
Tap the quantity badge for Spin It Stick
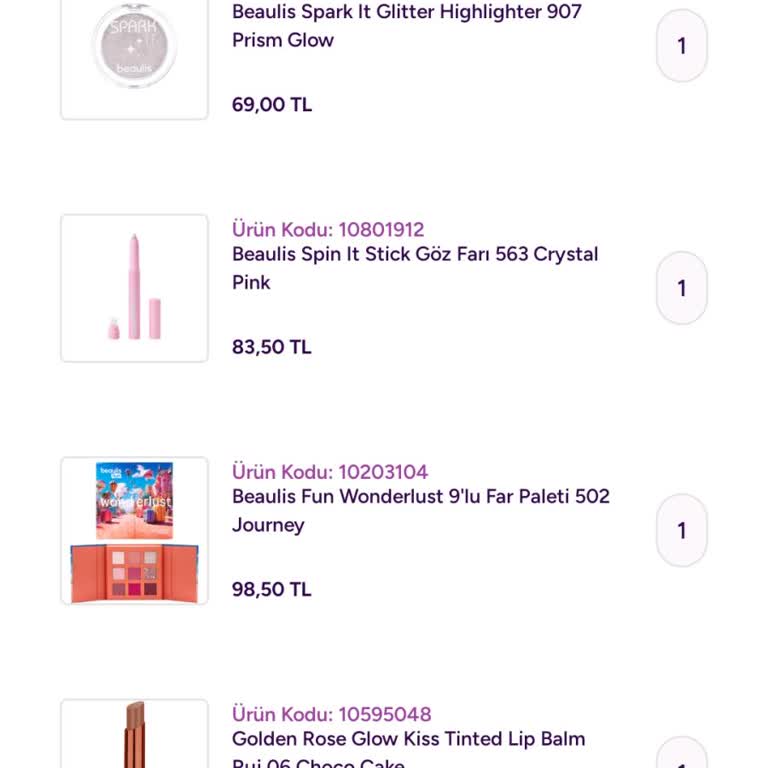(682, 288)
